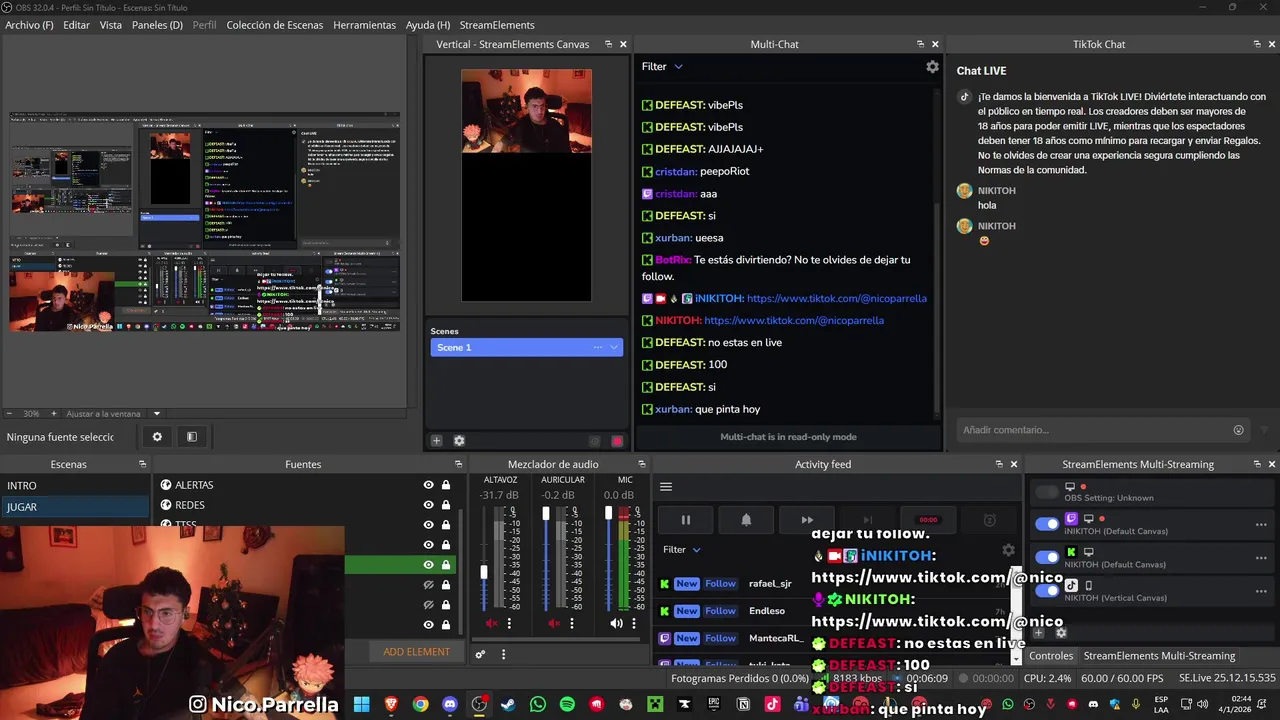The width and height of the screenshot is (1280, 720).
Task: Open the Archivo menu
Action: point(29,25)
